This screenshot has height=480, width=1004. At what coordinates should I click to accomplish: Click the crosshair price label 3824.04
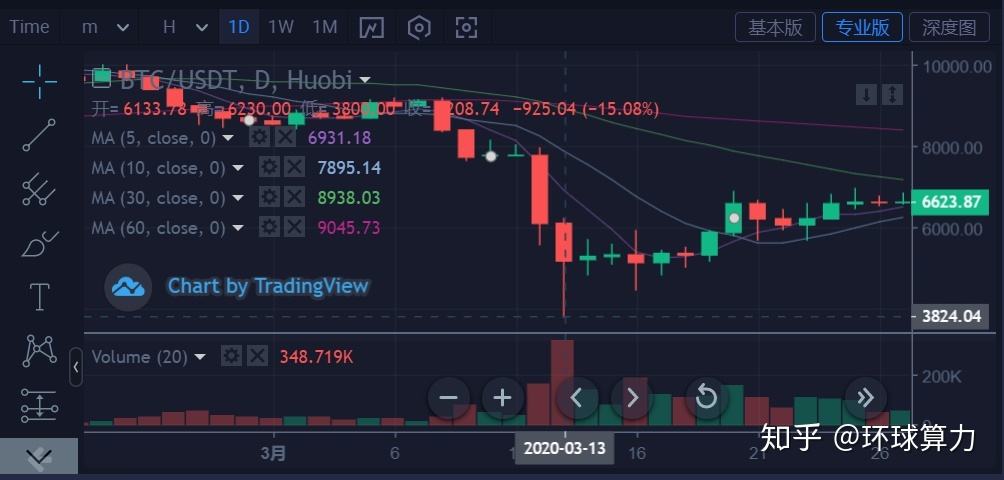point(950,316)
